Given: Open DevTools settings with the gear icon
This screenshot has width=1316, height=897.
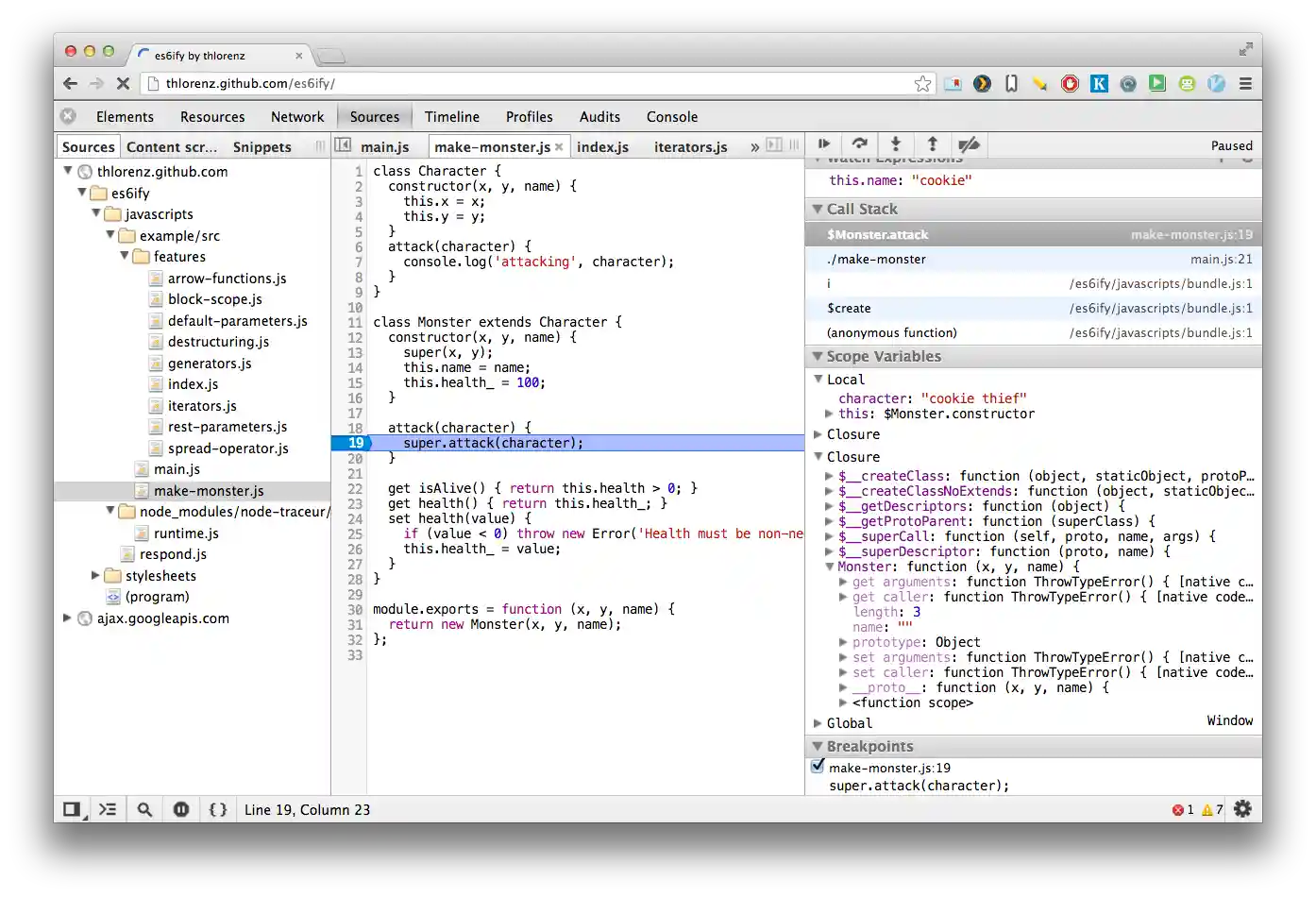Looking at the screenshot, I should [1243, 809].
